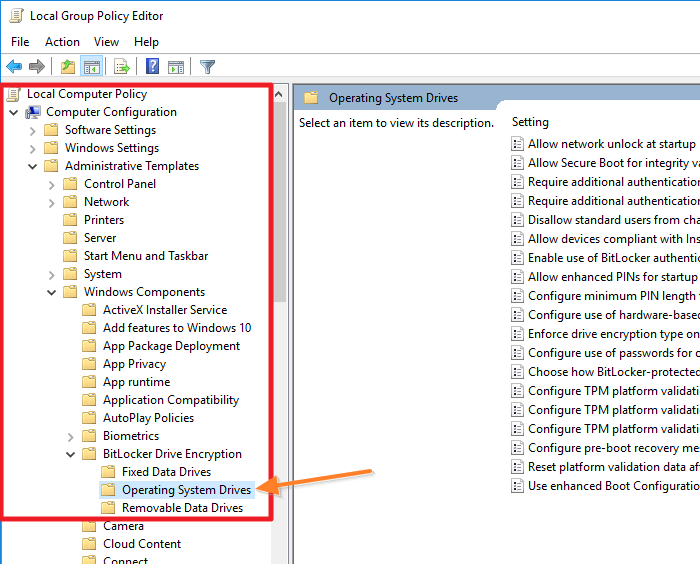Click the folder icon of App Privacy
The height and width of the screenshot is (564, 700).
click(x=89, y=364)
